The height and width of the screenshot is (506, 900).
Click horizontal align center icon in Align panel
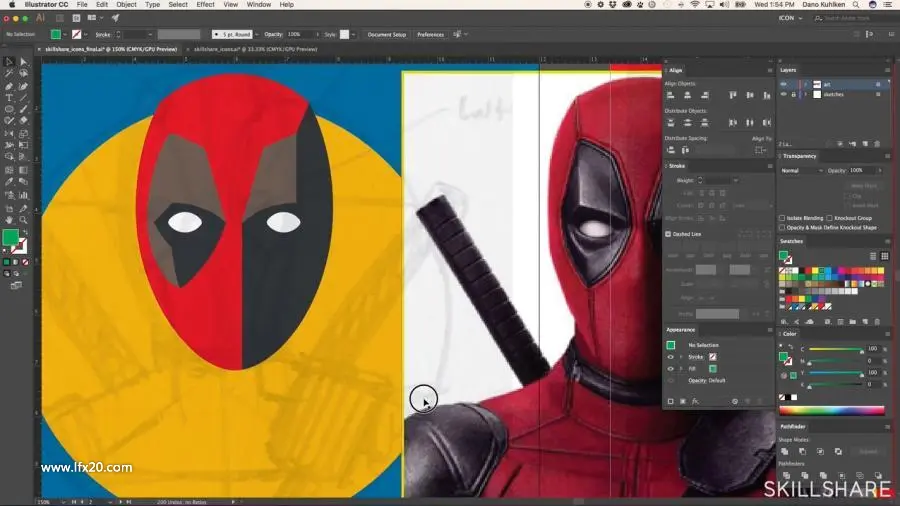point(688,95)
